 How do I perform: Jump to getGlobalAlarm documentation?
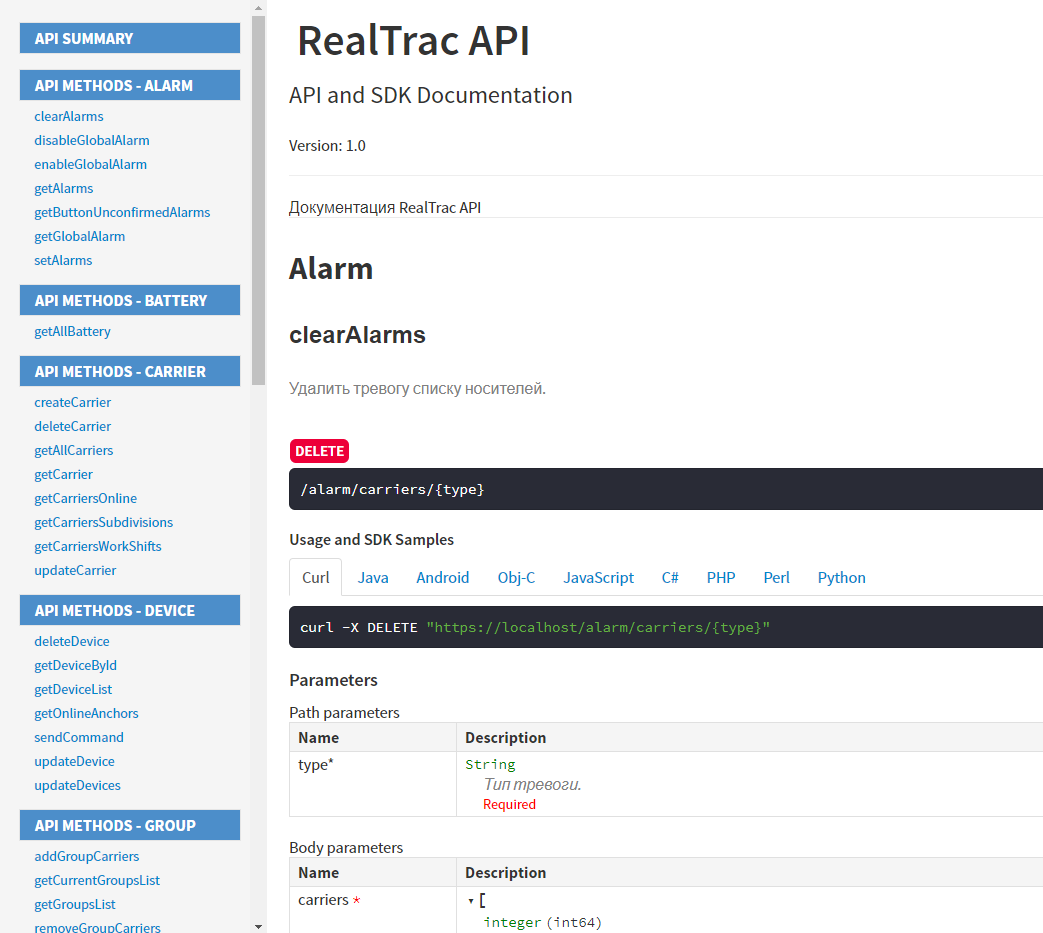80,236
